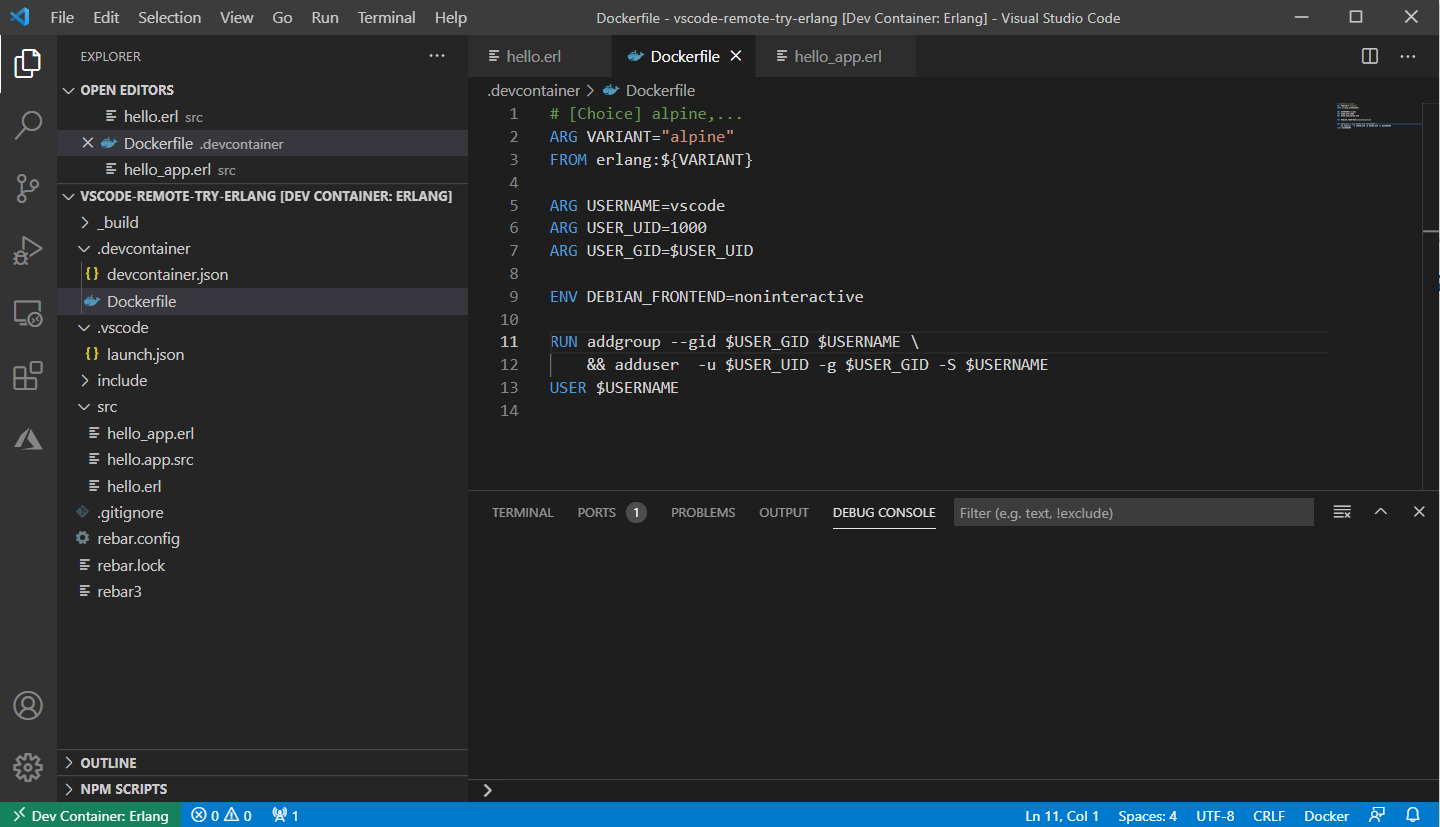Switch to hello_app.erl editor tab
Viewport: 1440px width, 827px height.
(837, 56)
